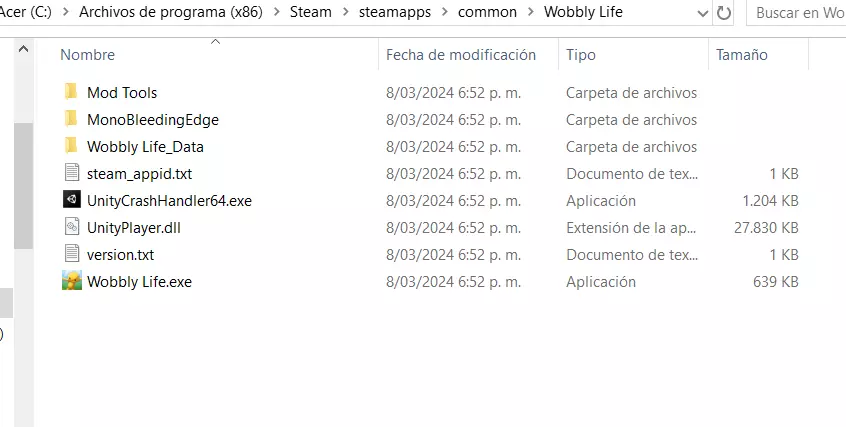This screenshot has height=427, width=846.
Task: Click the steam_appid.txt text file icon
Action: coord(71,173)
